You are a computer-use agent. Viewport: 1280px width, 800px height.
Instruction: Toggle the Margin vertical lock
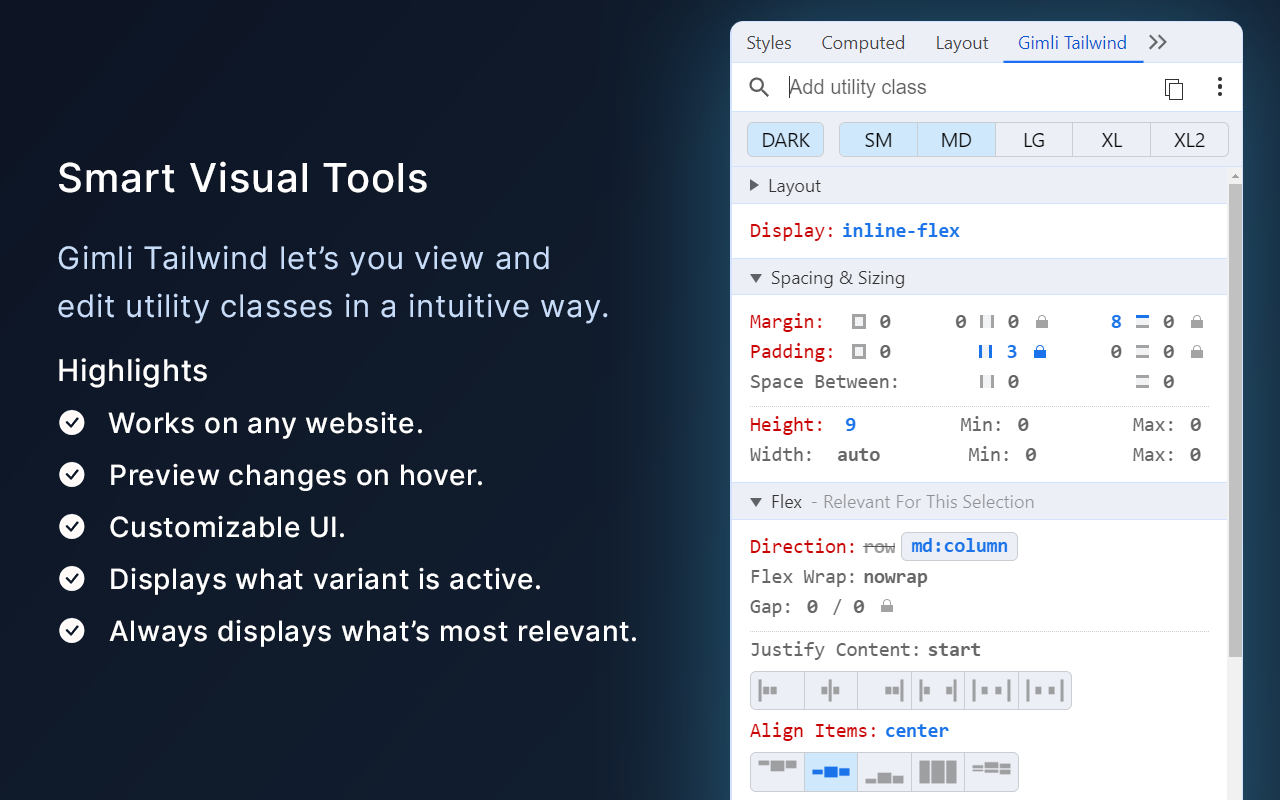[1197, 322]
